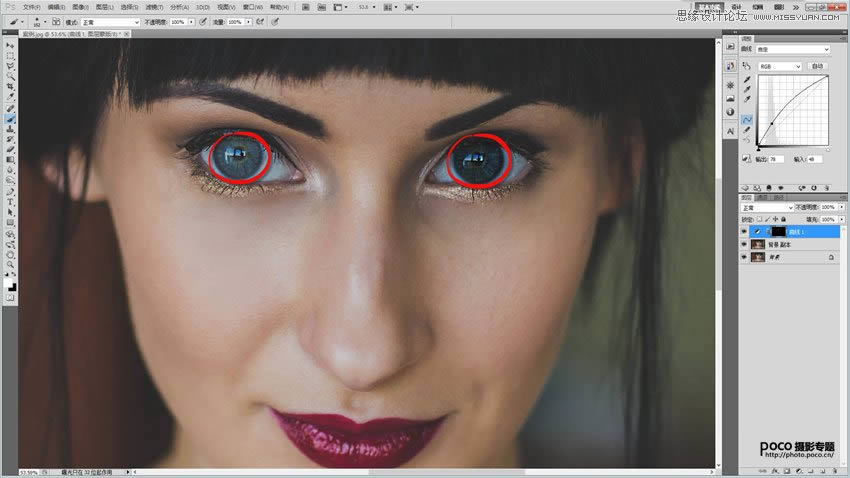Image resolution: width=850 pixels, height=478 pixels.
Task: Toggle visibility of 背景 副本 layer
Action: [x=744, y=244]
